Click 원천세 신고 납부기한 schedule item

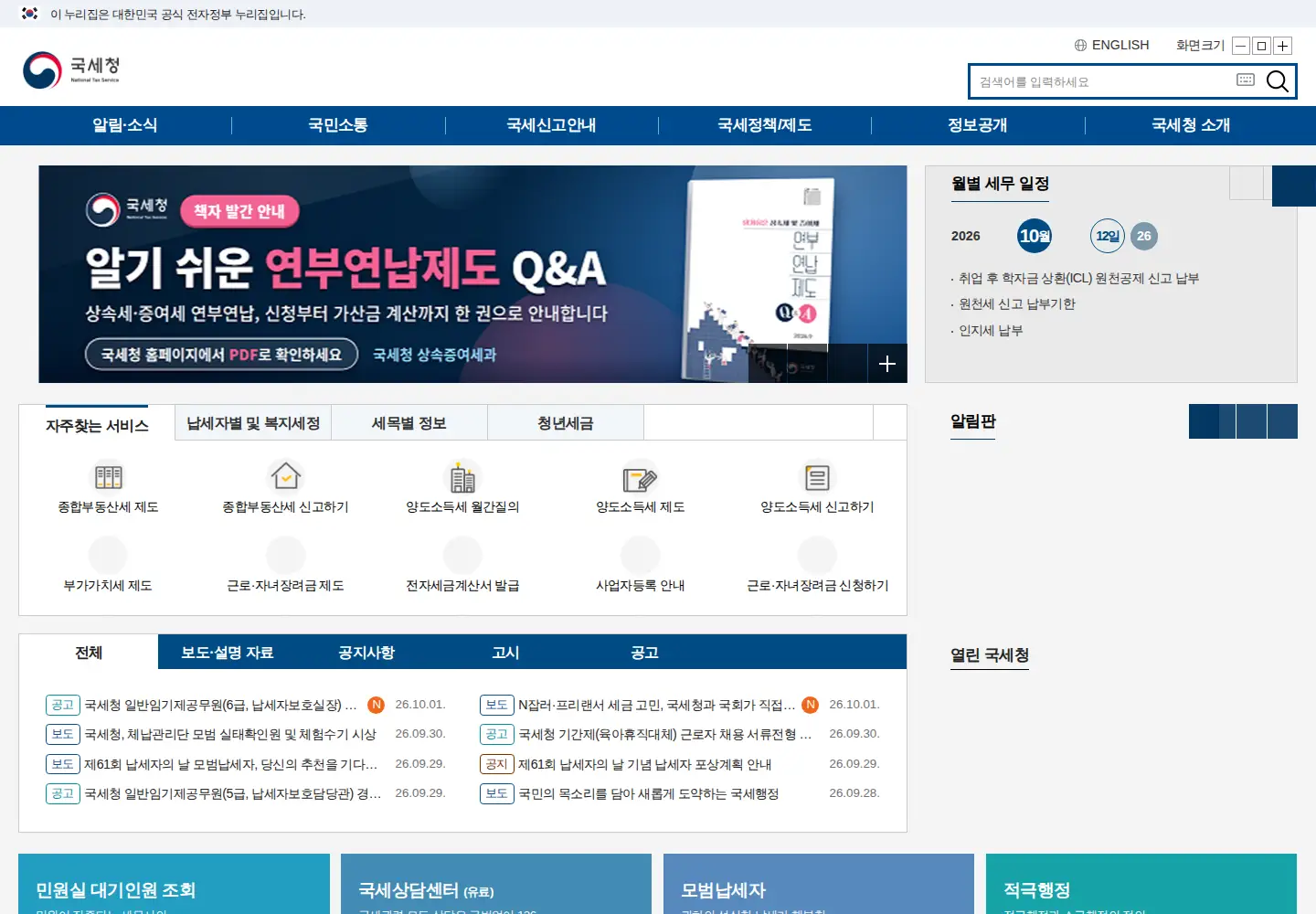point(1017,304)
